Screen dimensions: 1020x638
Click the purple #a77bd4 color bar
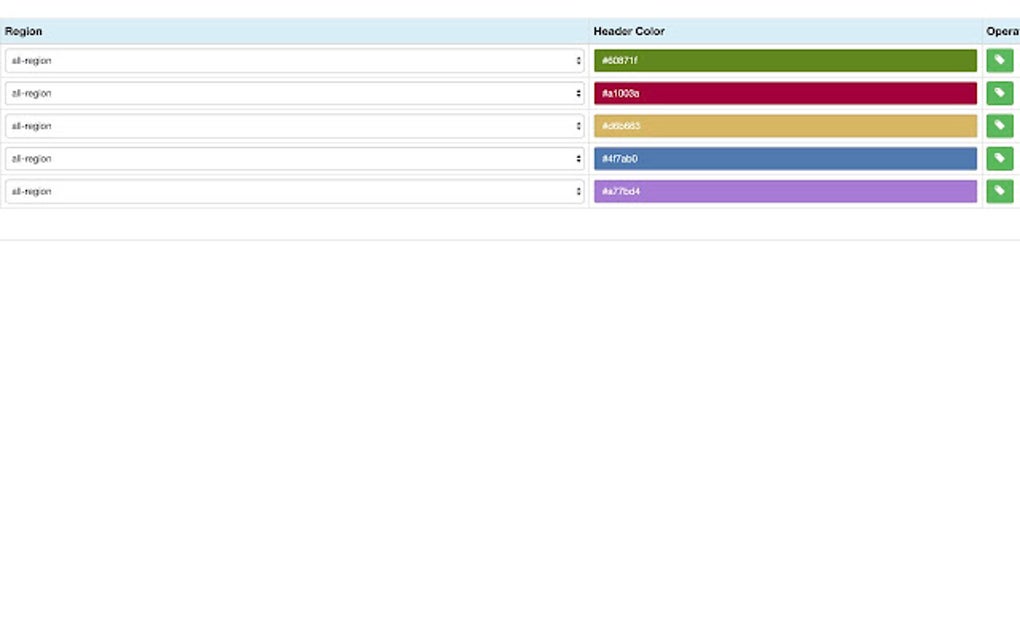[x=785, y=191]
